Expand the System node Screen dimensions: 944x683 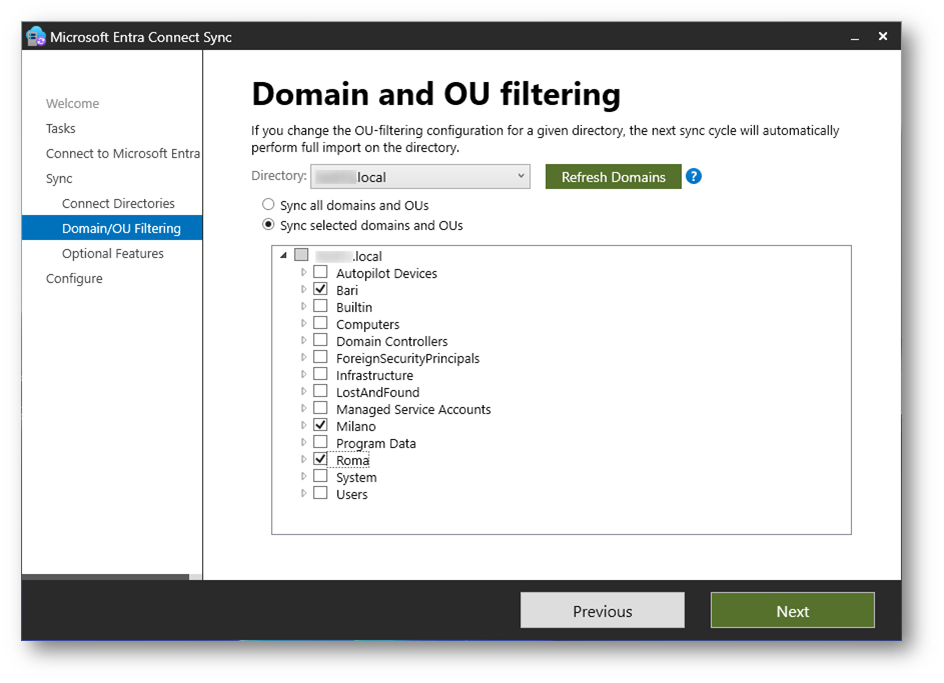coord(303,476)
